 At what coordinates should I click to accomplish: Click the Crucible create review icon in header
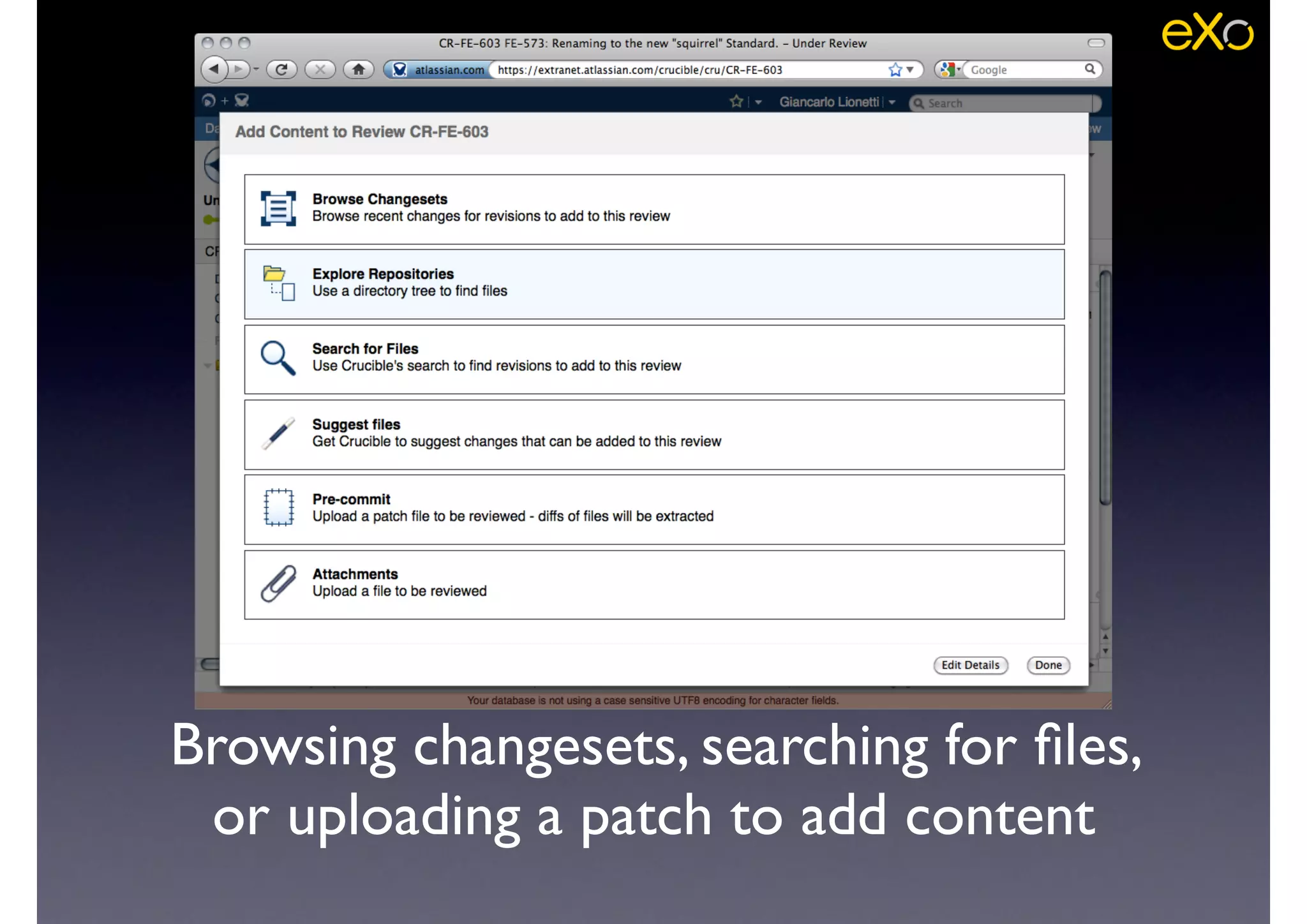click(x=241, y=100)
